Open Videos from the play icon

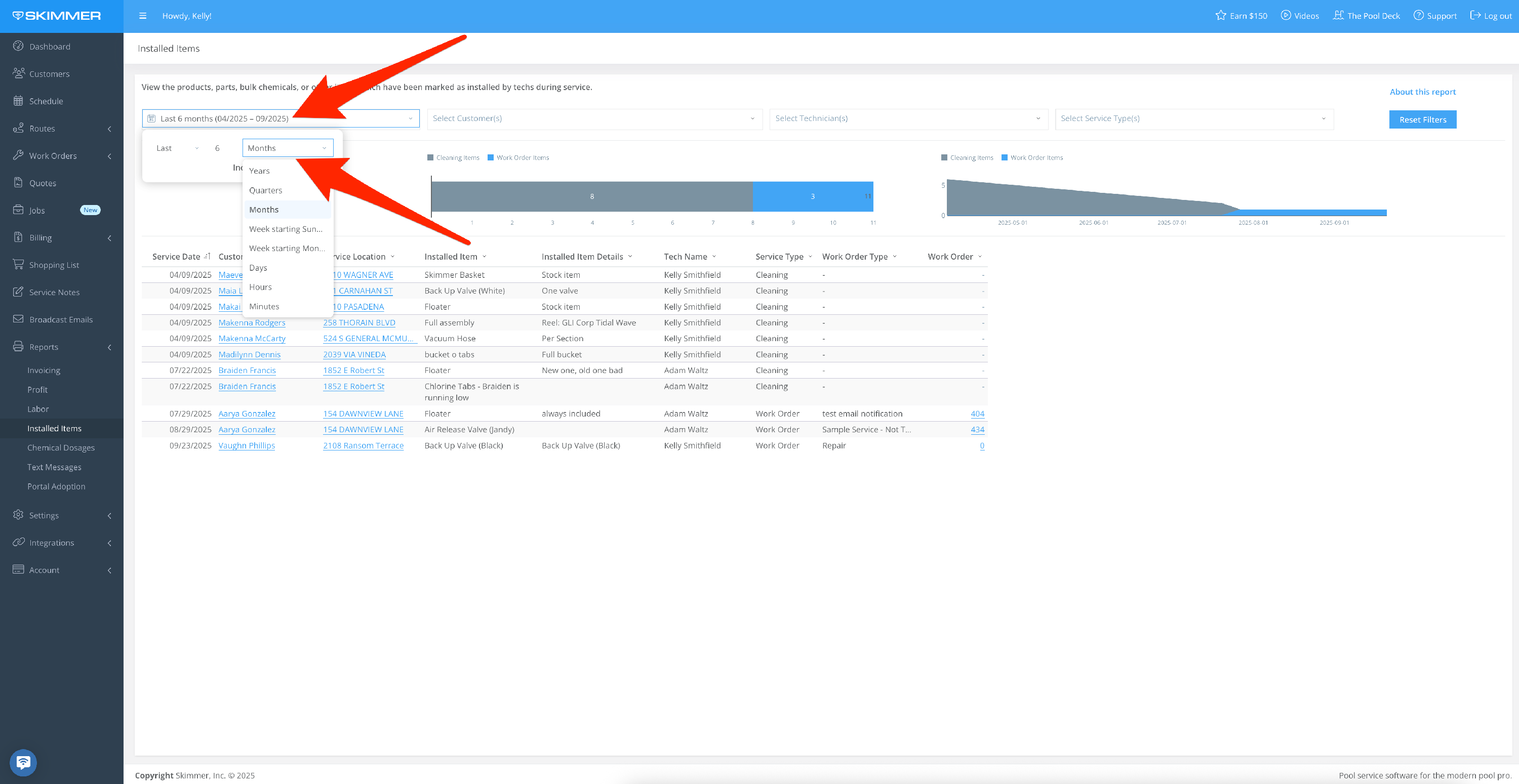tap(1286, 16)
